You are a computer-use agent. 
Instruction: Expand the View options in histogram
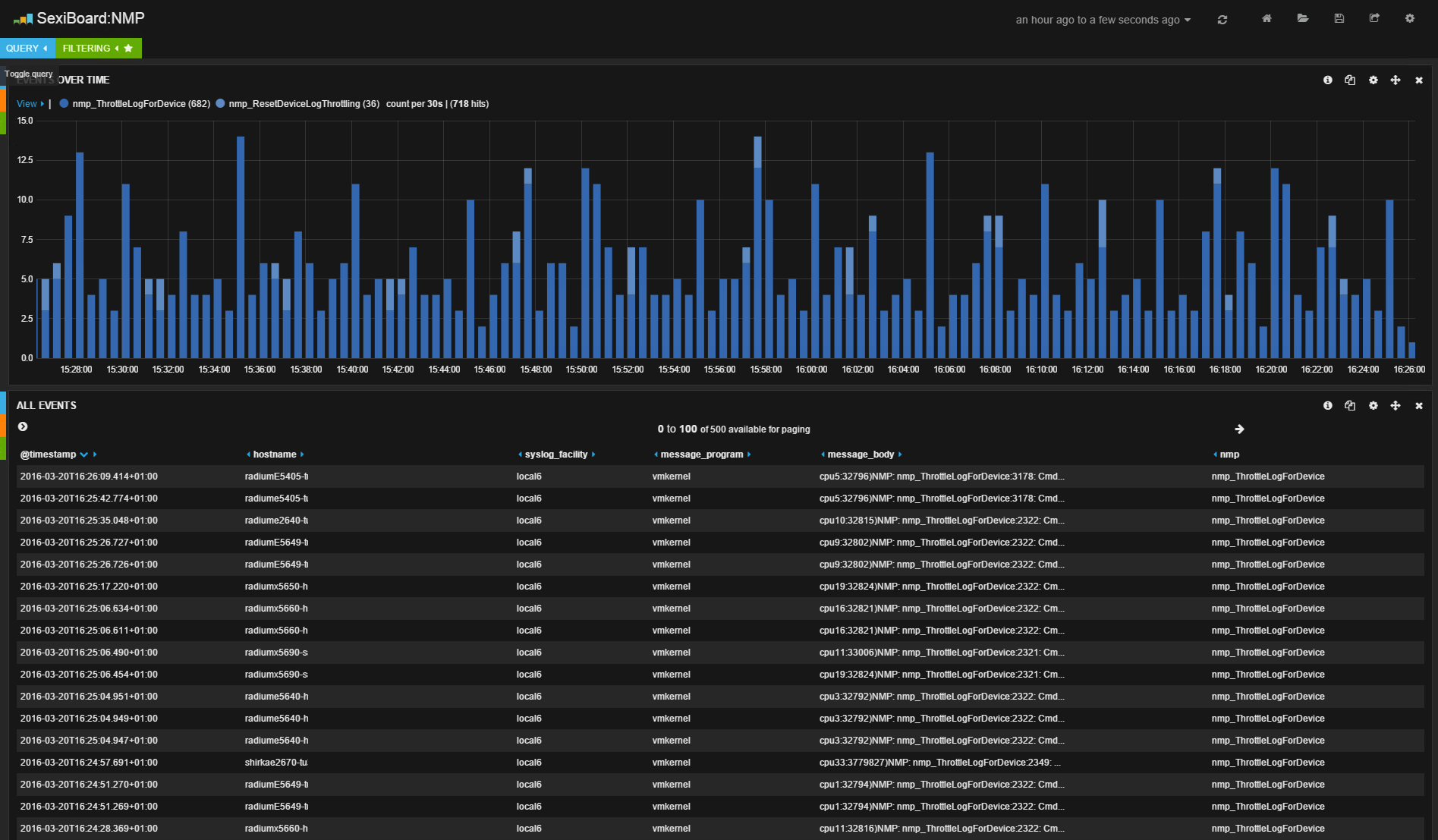tap(30, 104)
